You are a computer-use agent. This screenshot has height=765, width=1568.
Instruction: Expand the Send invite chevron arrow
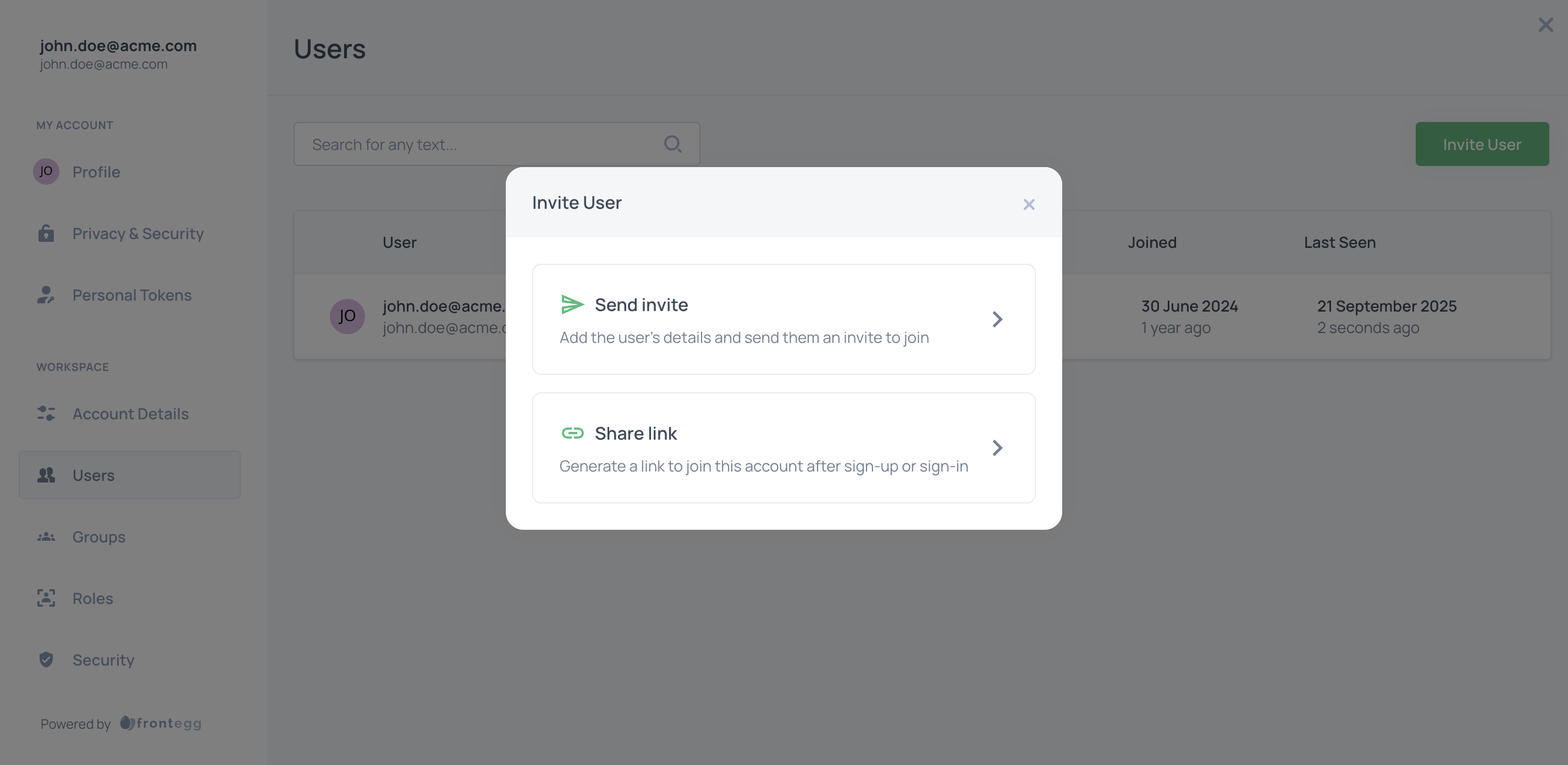point(997,319)
